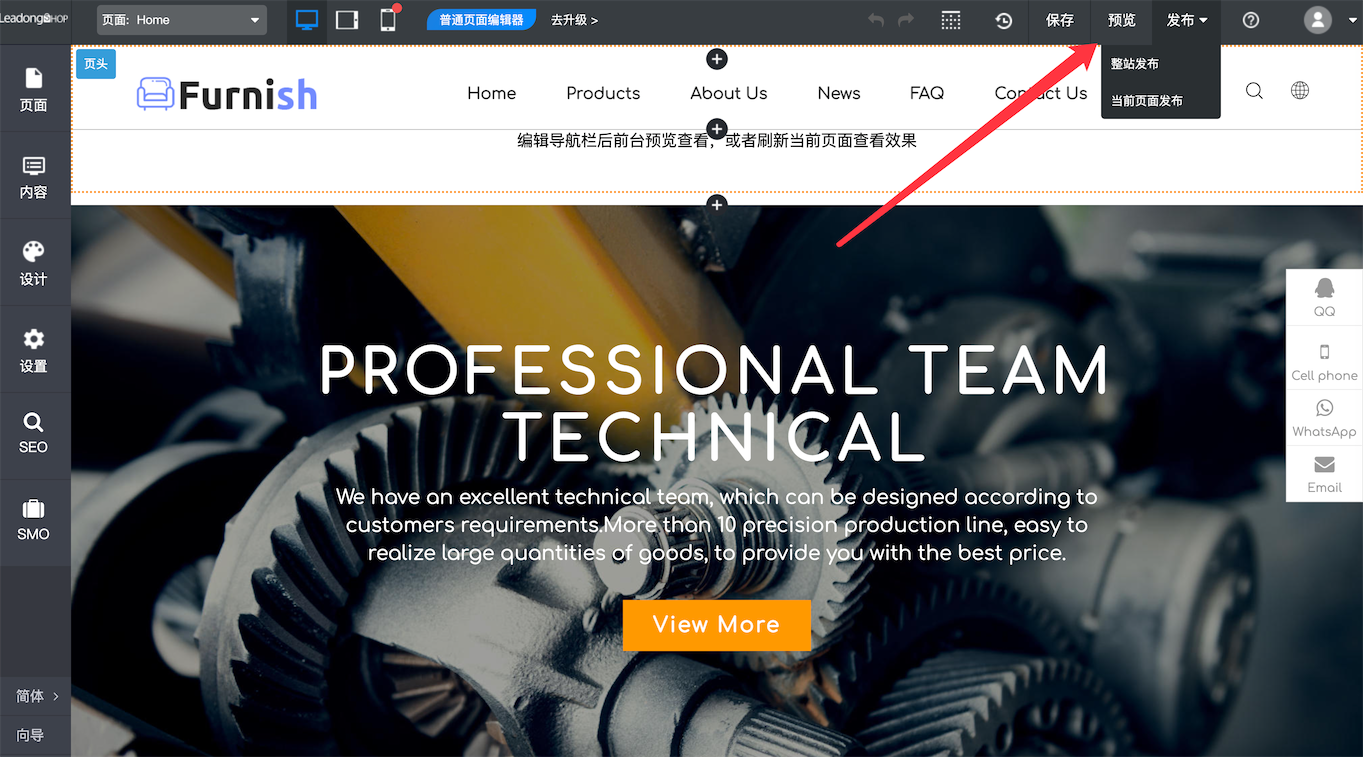Open the 设计 design palette panel
Screen dimensions: 1363x757
34,262
